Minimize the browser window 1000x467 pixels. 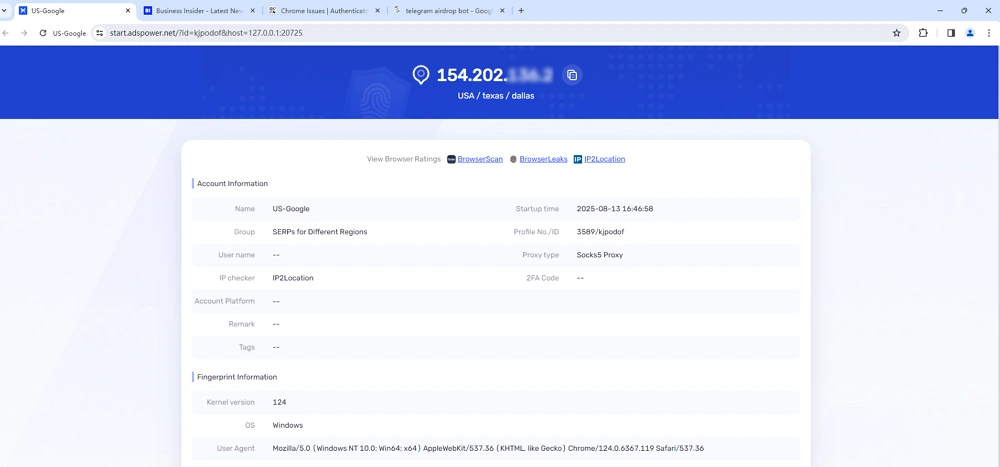(941, 11)
